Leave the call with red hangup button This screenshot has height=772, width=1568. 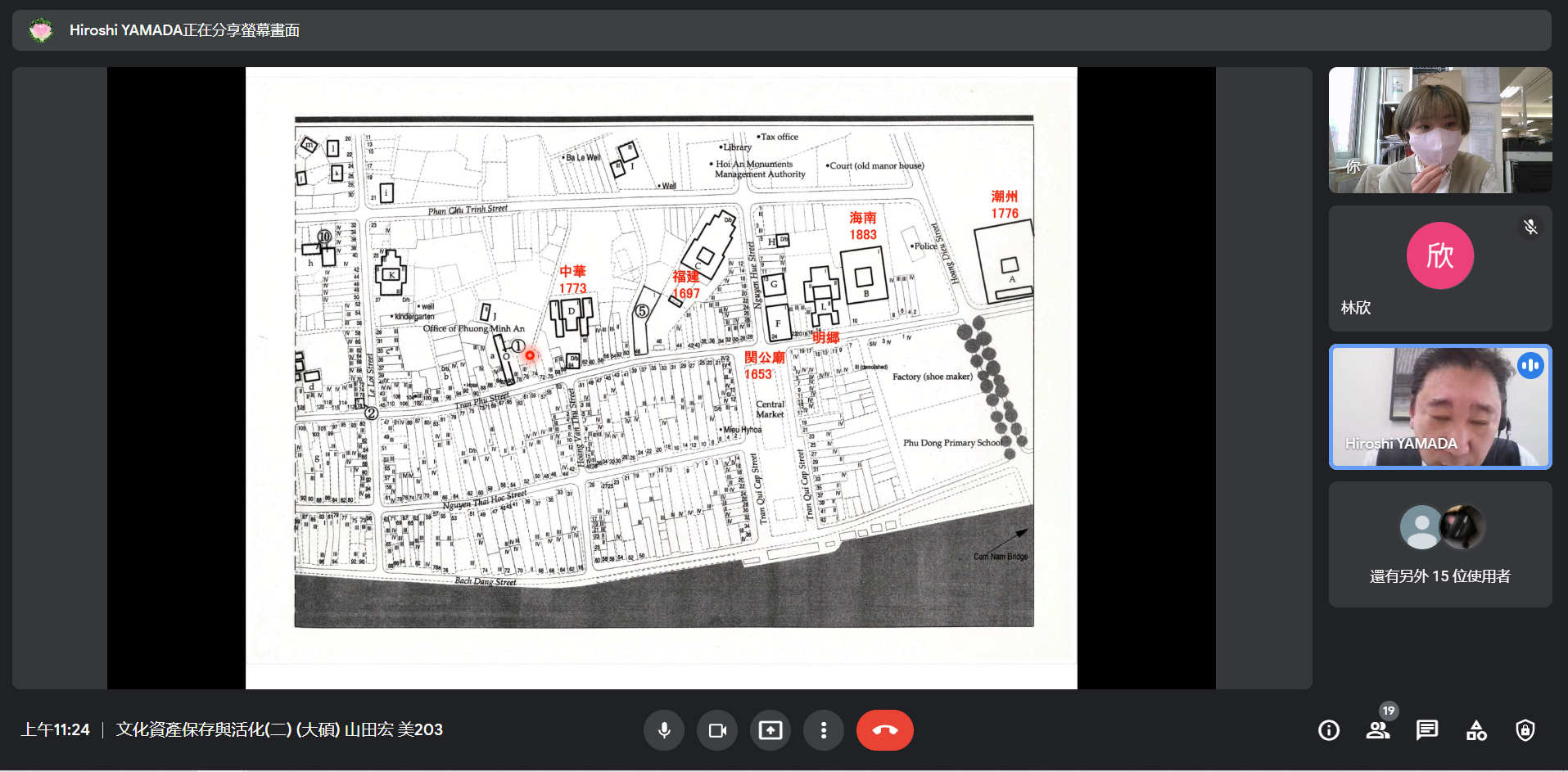tap(884, 730)
